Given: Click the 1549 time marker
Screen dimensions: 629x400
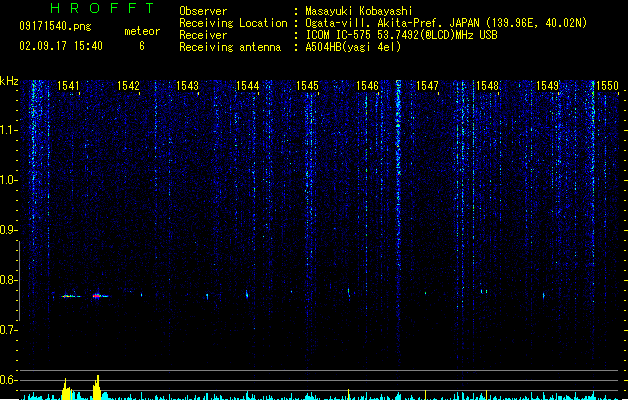Looking at the screenshot, I should (x=548, y=86).
